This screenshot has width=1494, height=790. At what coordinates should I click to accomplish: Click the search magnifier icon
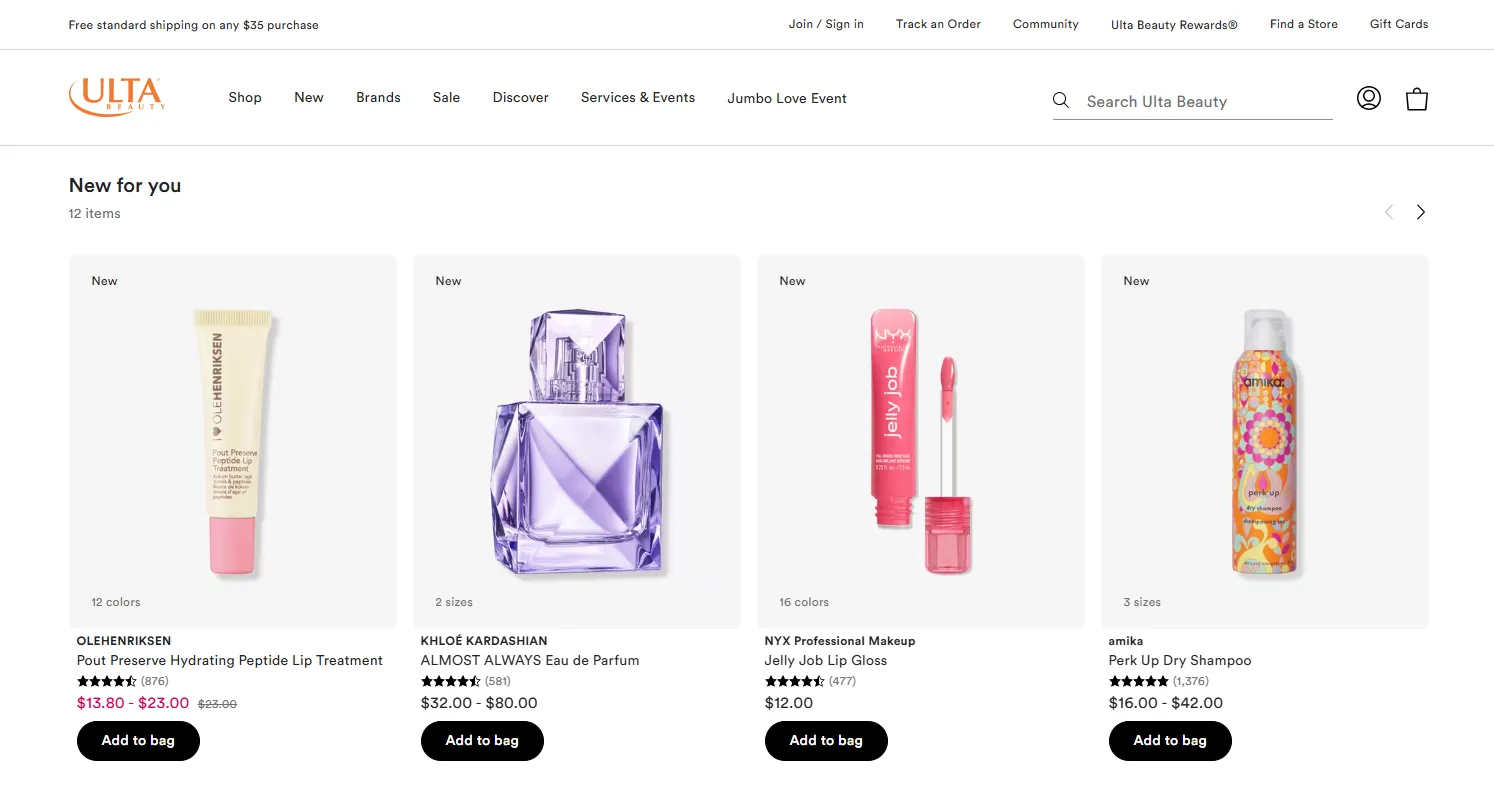[x=1061, y=100]
